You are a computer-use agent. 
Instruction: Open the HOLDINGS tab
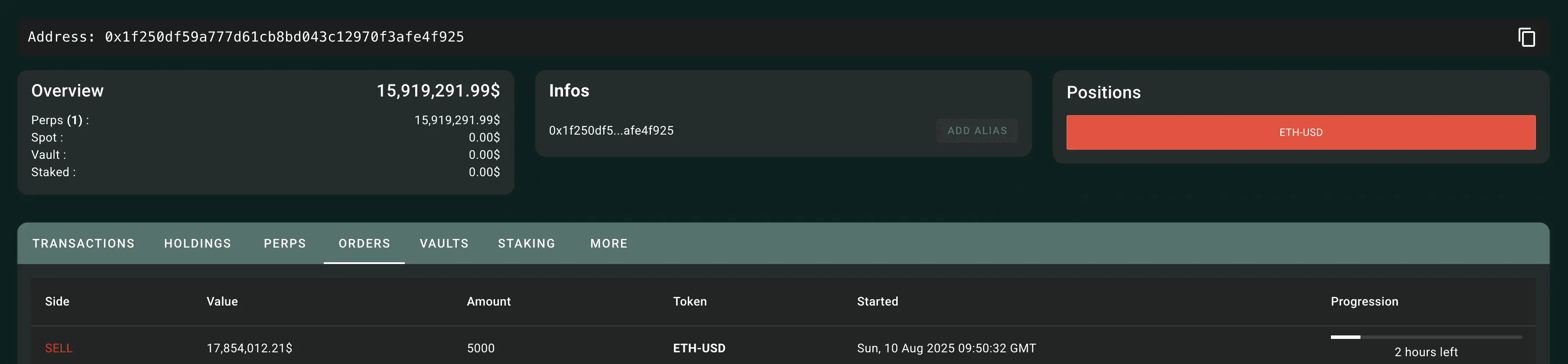point(198,244)
